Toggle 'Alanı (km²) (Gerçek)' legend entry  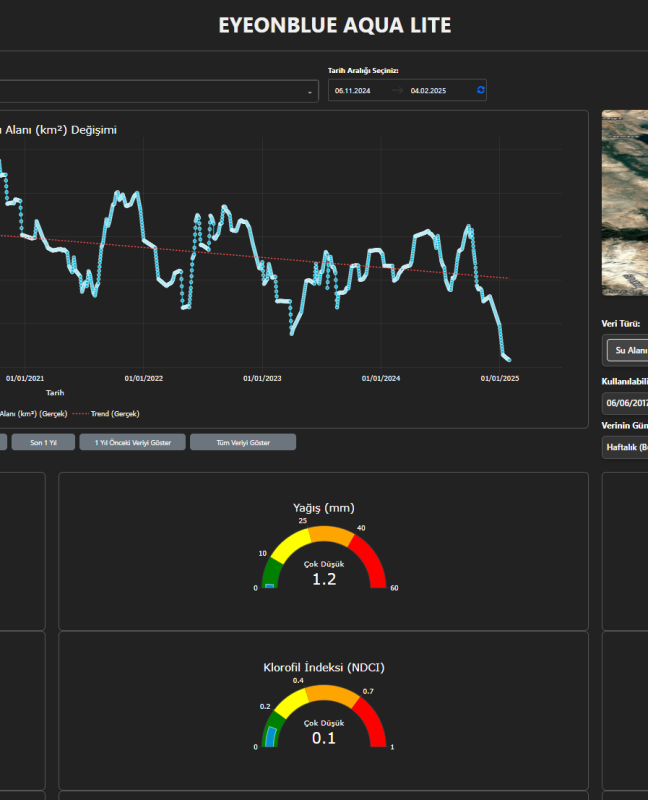tap(33, 414)
